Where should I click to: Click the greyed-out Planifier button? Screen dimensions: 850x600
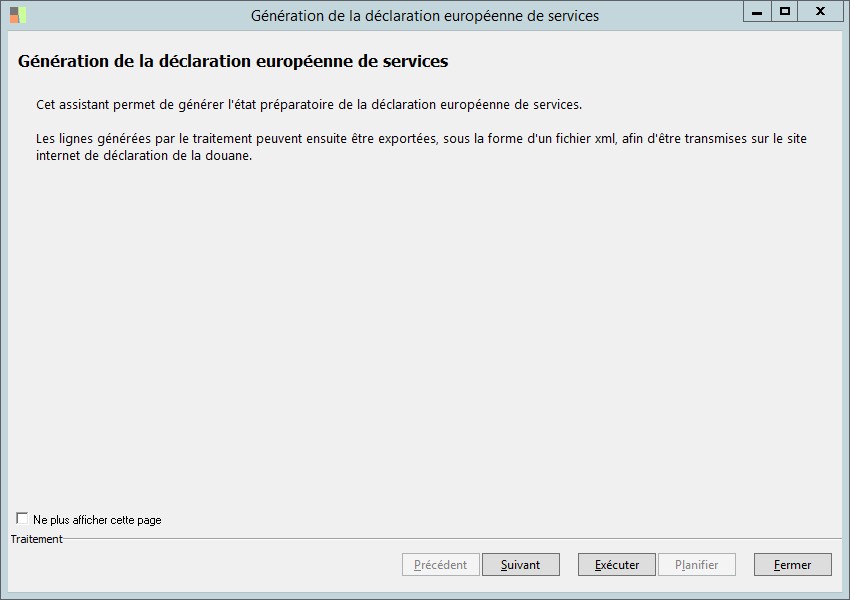coord(696,565)
